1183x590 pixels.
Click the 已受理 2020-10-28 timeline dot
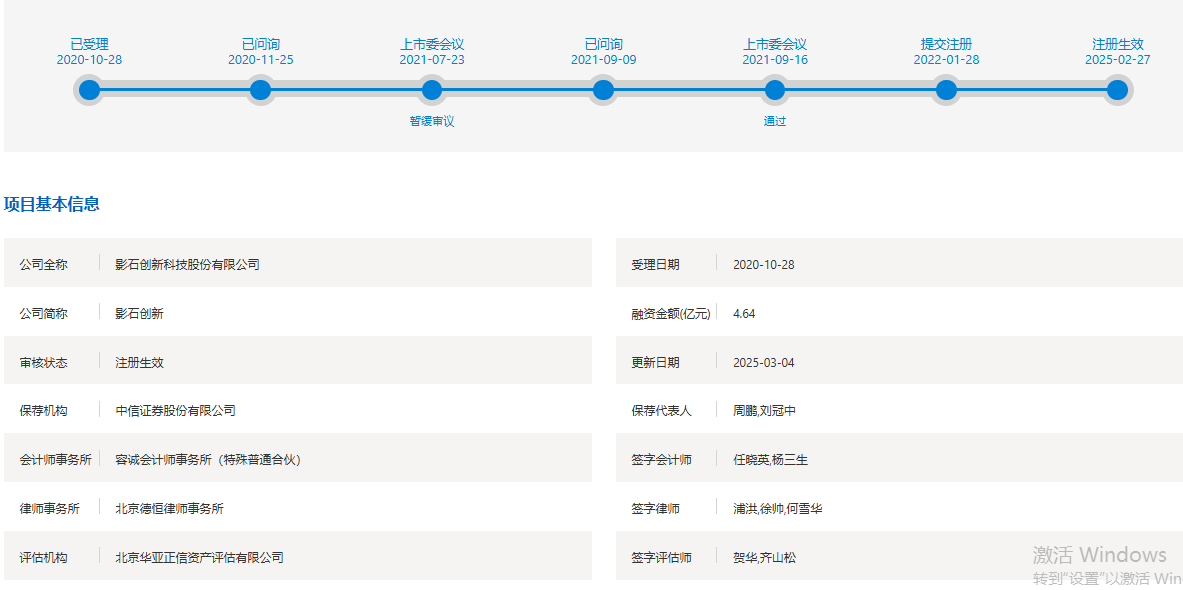click(x=89, y=91)
